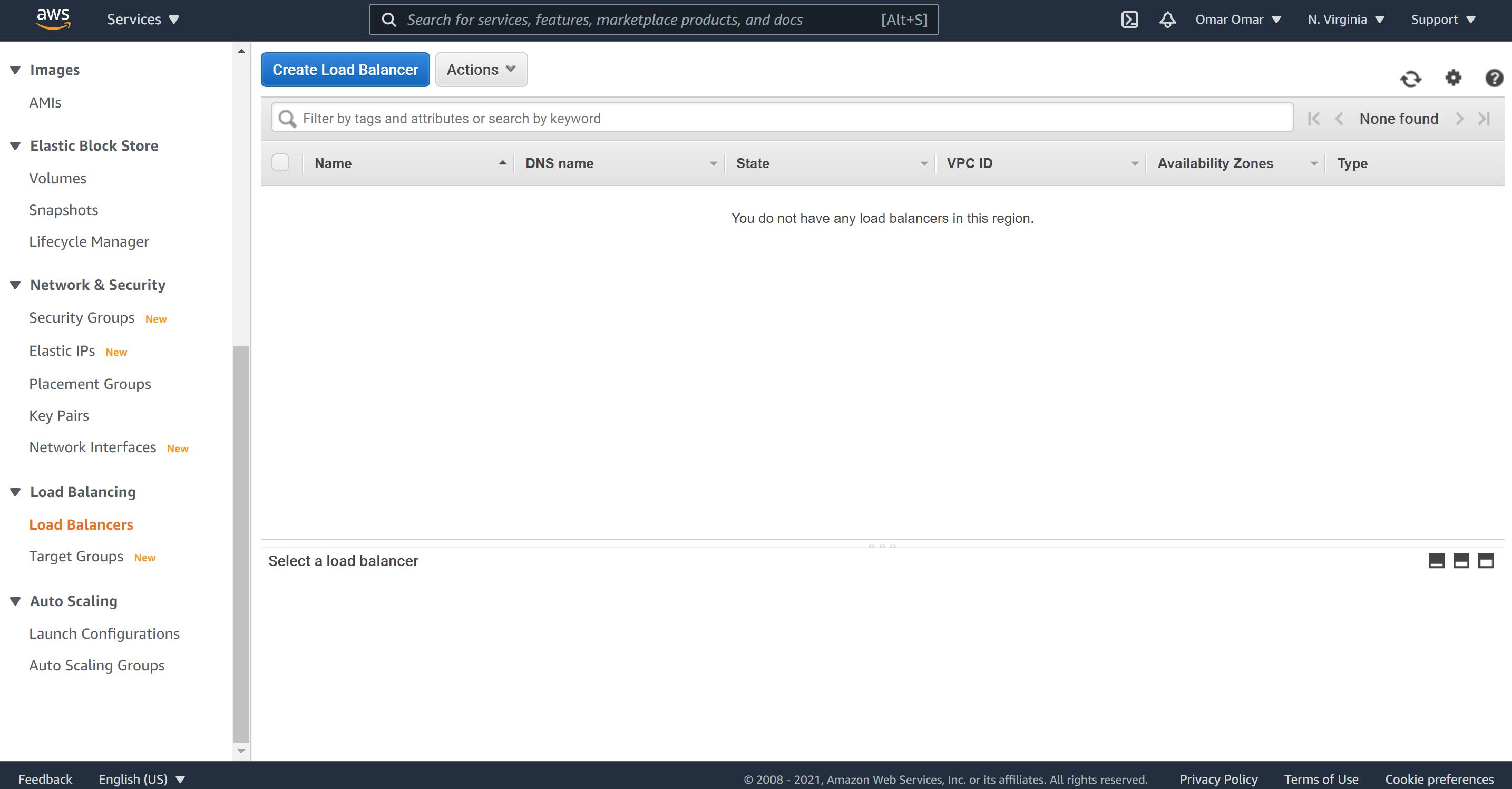Image resolution: width=1512 pixels, height=789 pixels.
Task: Collapse the Network & Security section
Action: pos(16,285)
